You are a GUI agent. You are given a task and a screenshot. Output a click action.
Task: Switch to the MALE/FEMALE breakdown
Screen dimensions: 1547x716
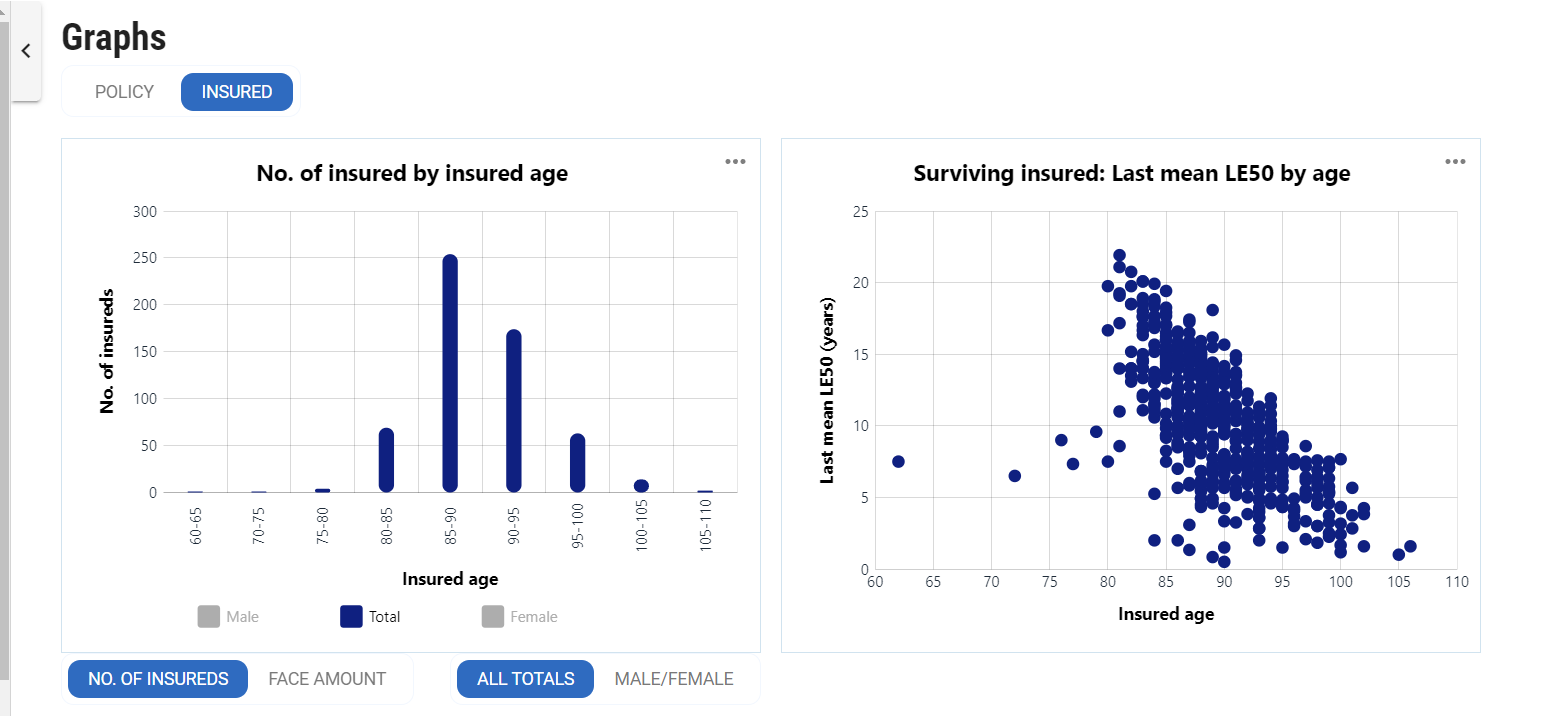674,679
